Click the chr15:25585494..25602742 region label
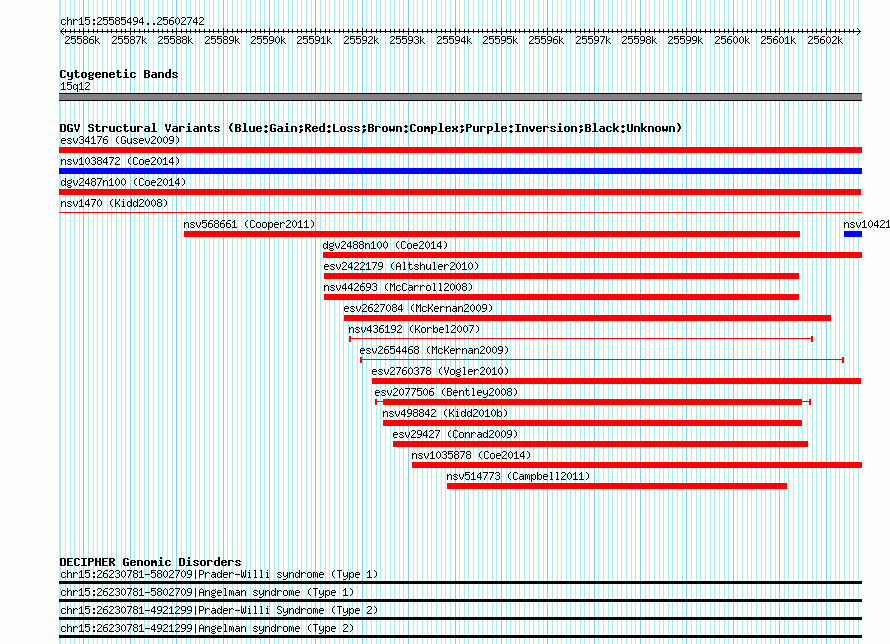 coord(132,21)
